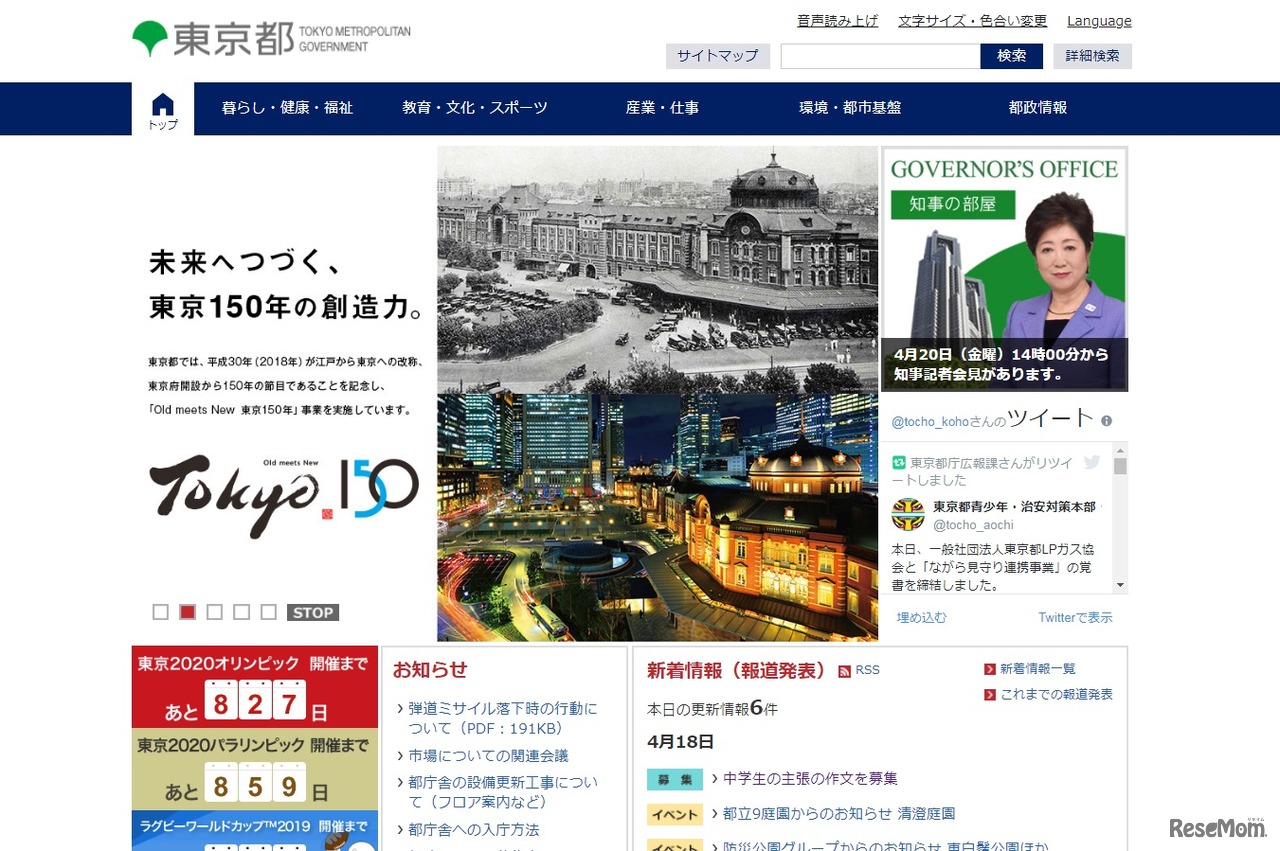Open the 中学生の主張の作文を募集 link
The image size is (1280, 851).
click(x=810, y=778)
